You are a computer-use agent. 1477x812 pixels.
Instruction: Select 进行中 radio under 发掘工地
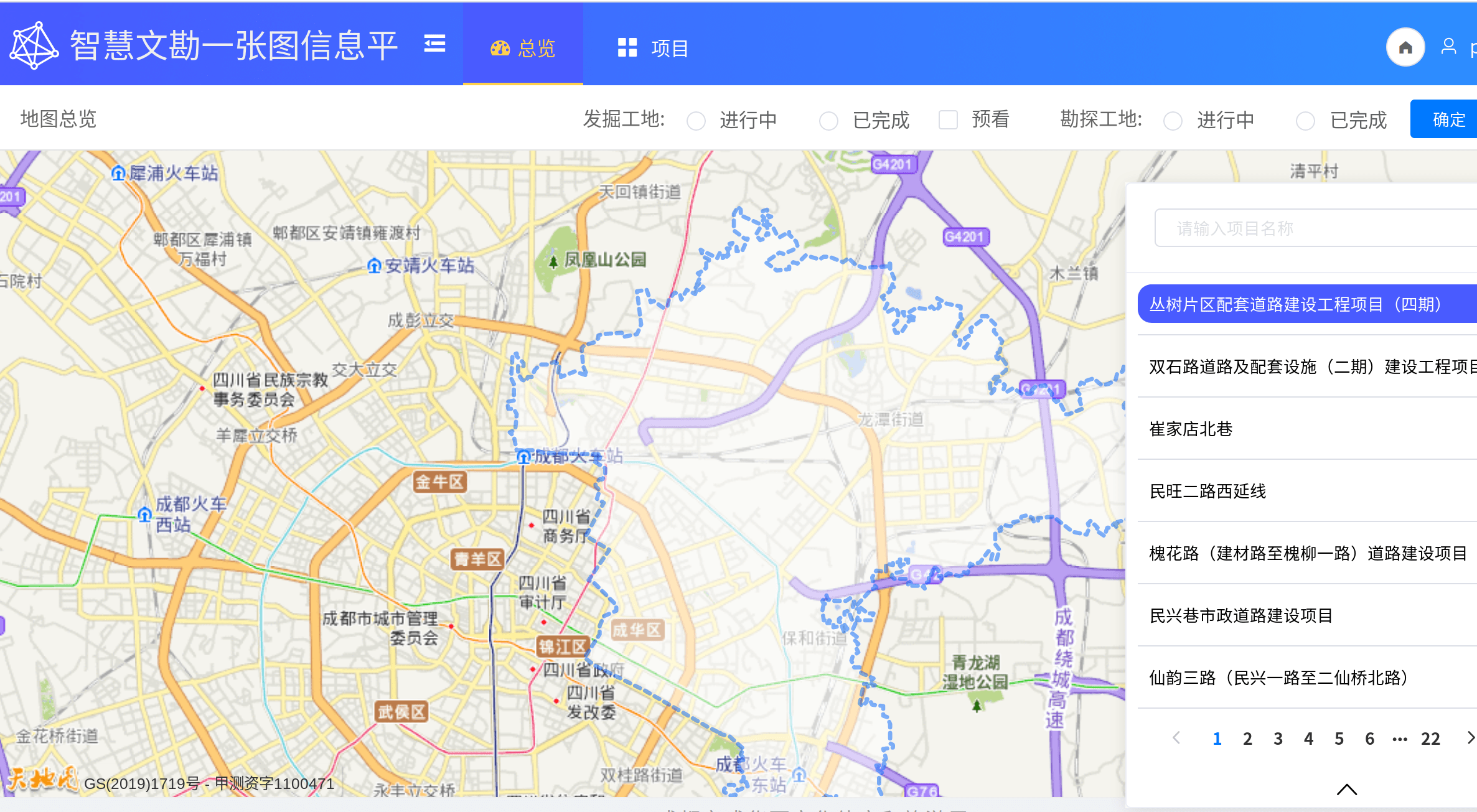click(x=696, y=121)
